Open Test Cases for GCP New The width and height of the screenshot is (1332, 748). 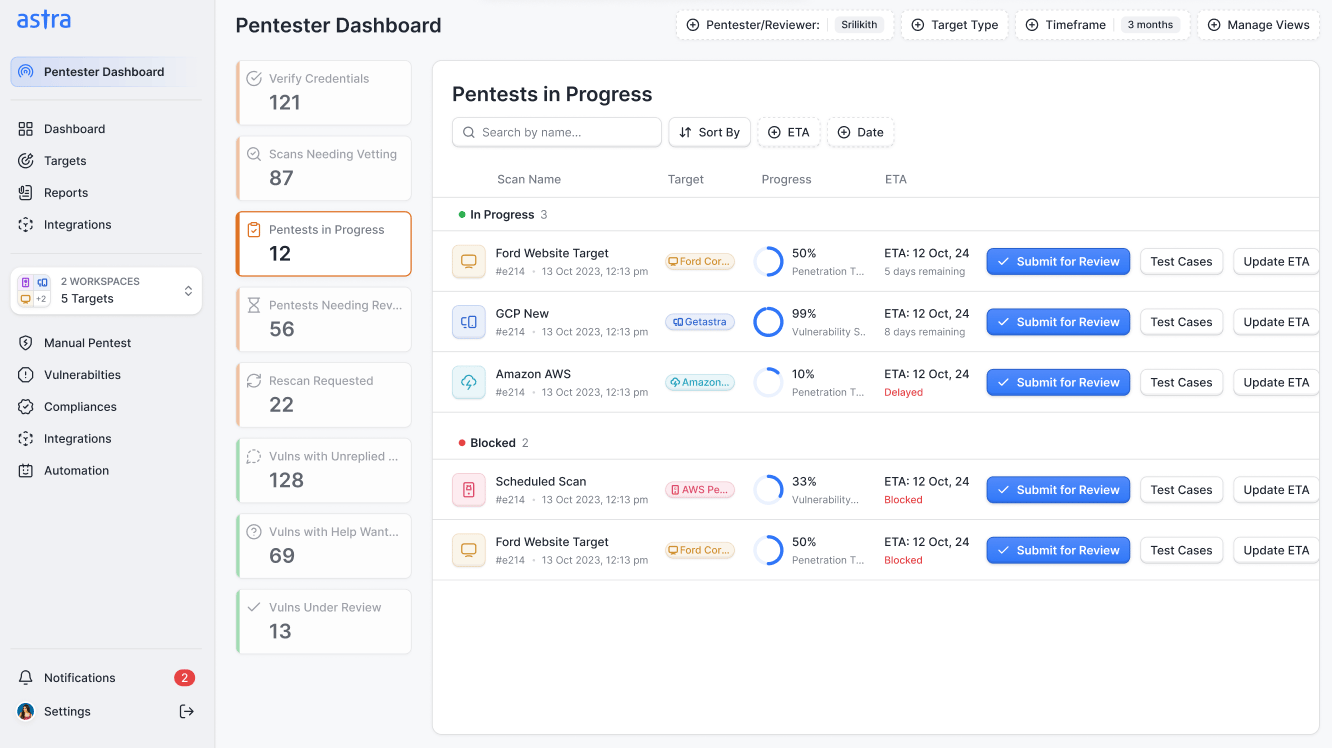pos(1181,322)
